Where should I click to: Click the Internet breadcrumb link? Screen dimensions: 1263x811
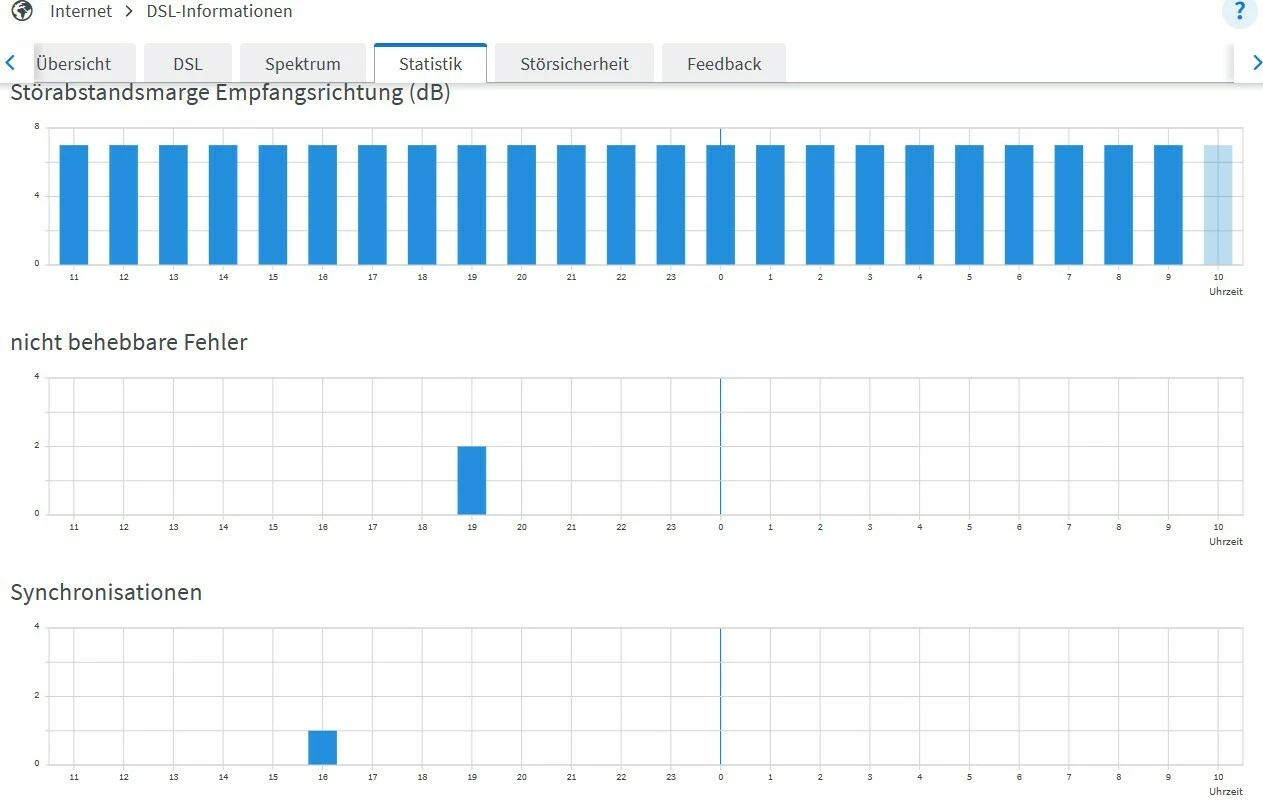tap(81, 12)
